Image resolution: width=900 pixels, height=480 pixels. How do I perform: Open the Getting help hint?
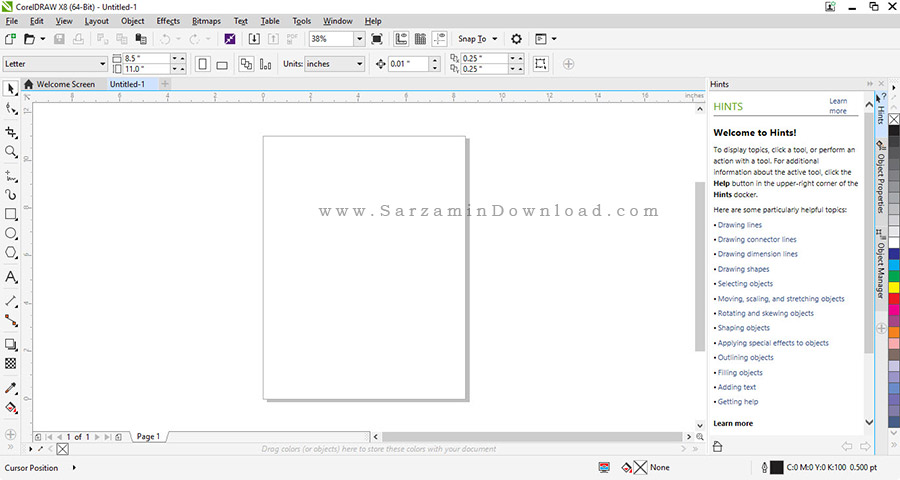click(738, 402)
